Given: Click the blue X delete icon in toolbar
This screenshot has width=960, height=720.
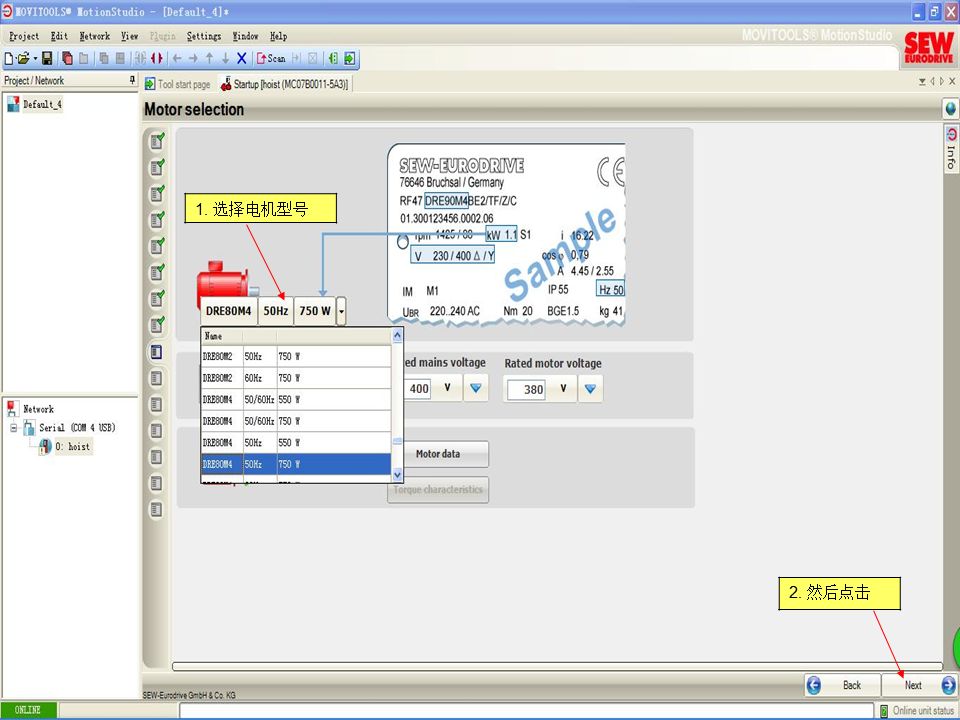Looking at the screenshot, I should 242,59.
